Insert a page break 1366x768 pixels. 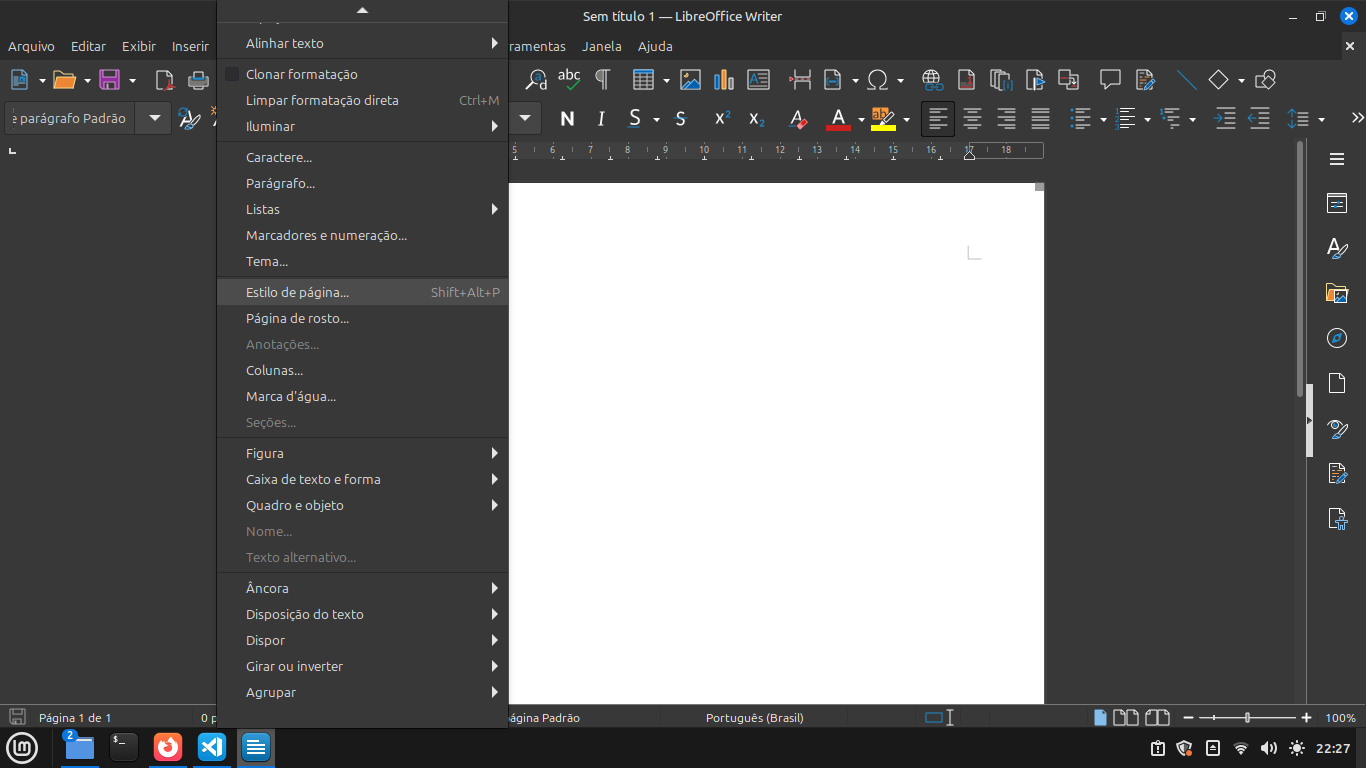pos(800,80)
